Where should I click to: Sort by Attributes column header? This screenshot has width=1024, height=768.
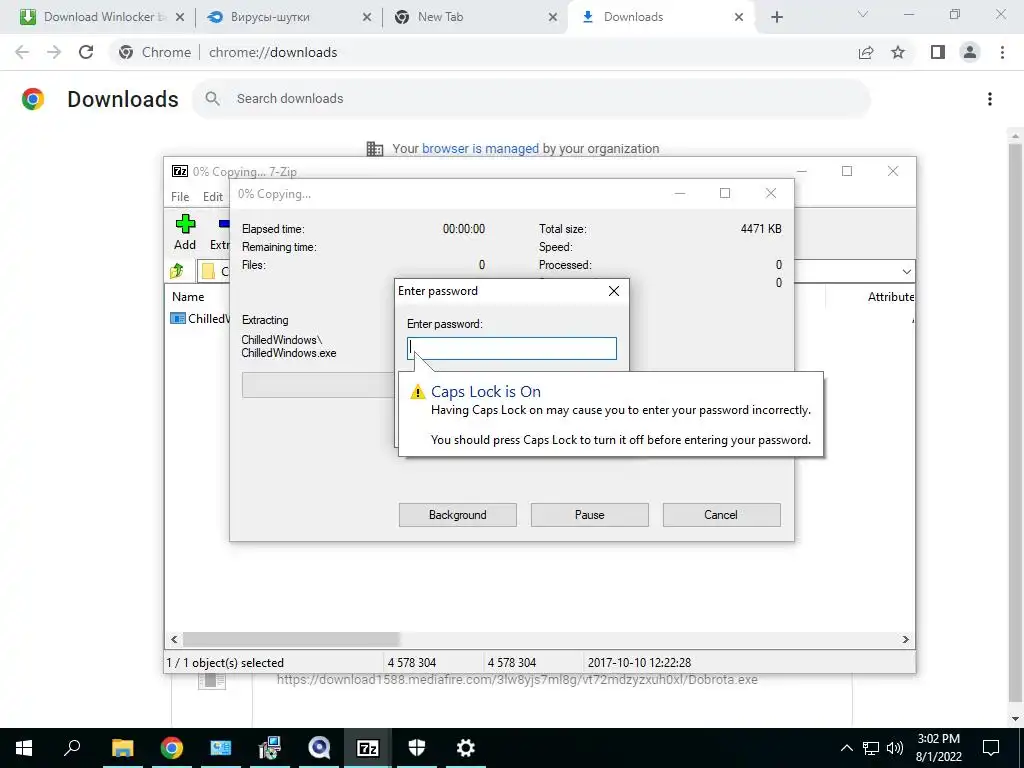point(891,296)
